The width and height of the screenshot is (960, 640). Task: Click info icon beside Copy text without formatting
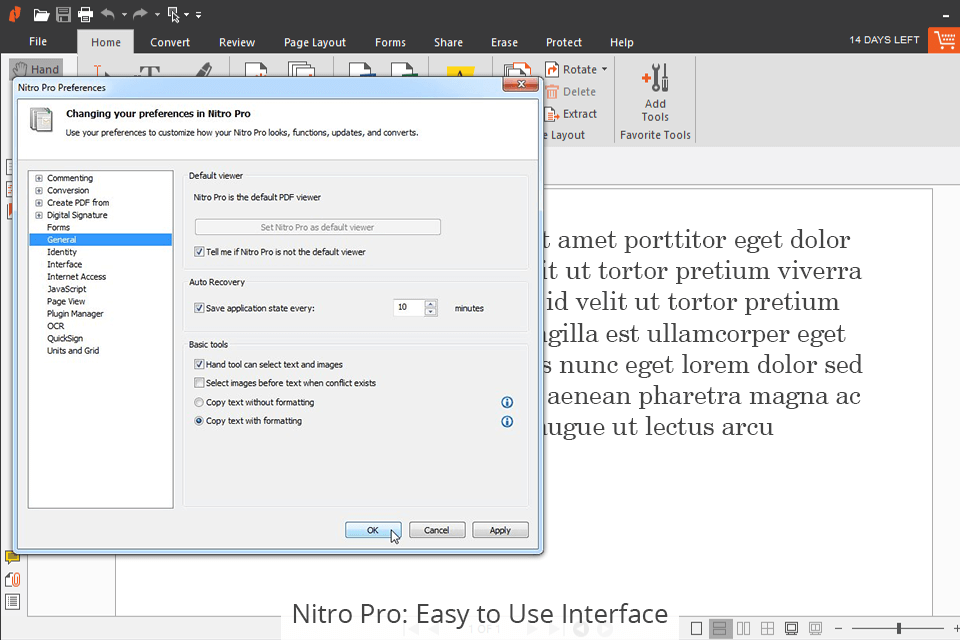(507, 402)
